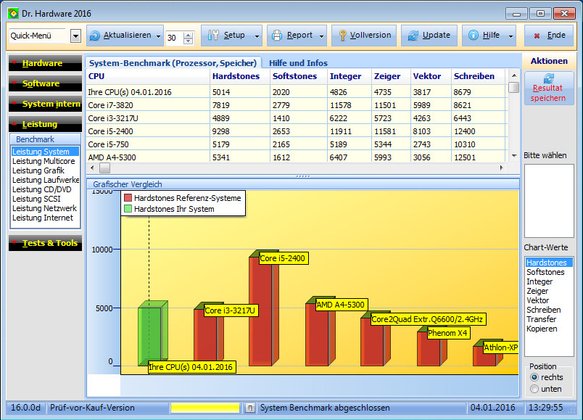583x420 pixels.
Task: Select Kopieren in Chart-Werte list
Action: tap(549, 329)
